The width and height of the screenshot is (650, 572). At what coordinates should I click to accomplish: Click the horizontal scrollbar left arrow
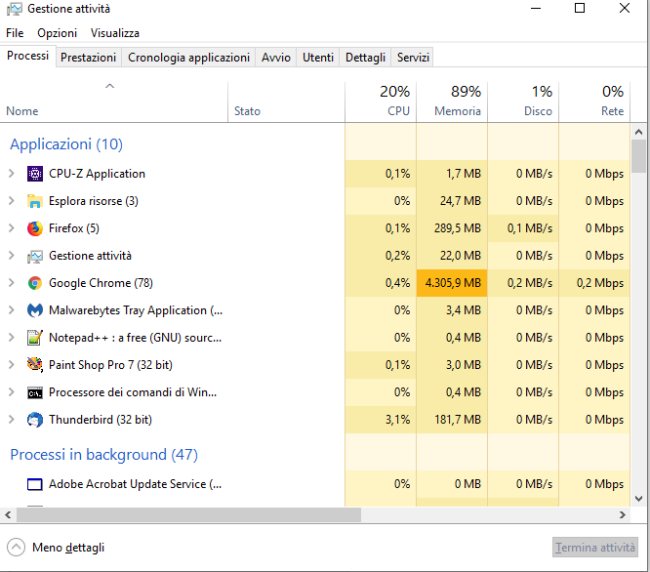click(x=8, y=515)
